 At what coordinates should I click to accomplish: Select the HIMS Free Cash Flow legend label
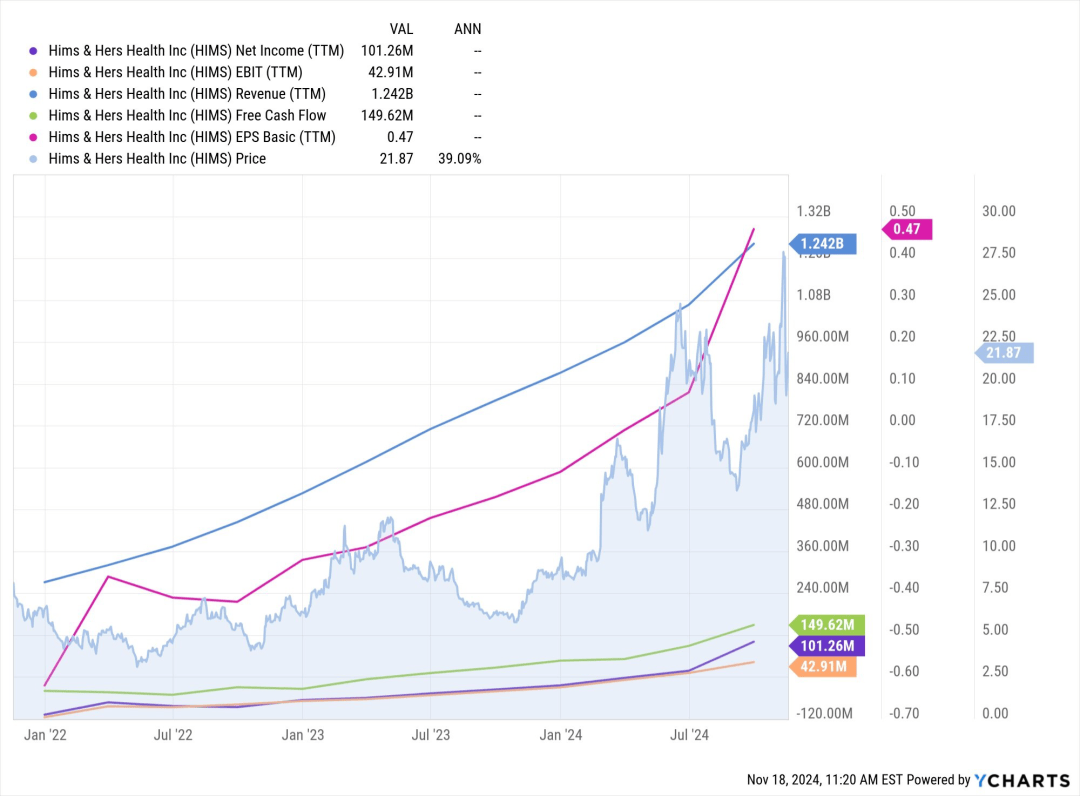[187, 116]
